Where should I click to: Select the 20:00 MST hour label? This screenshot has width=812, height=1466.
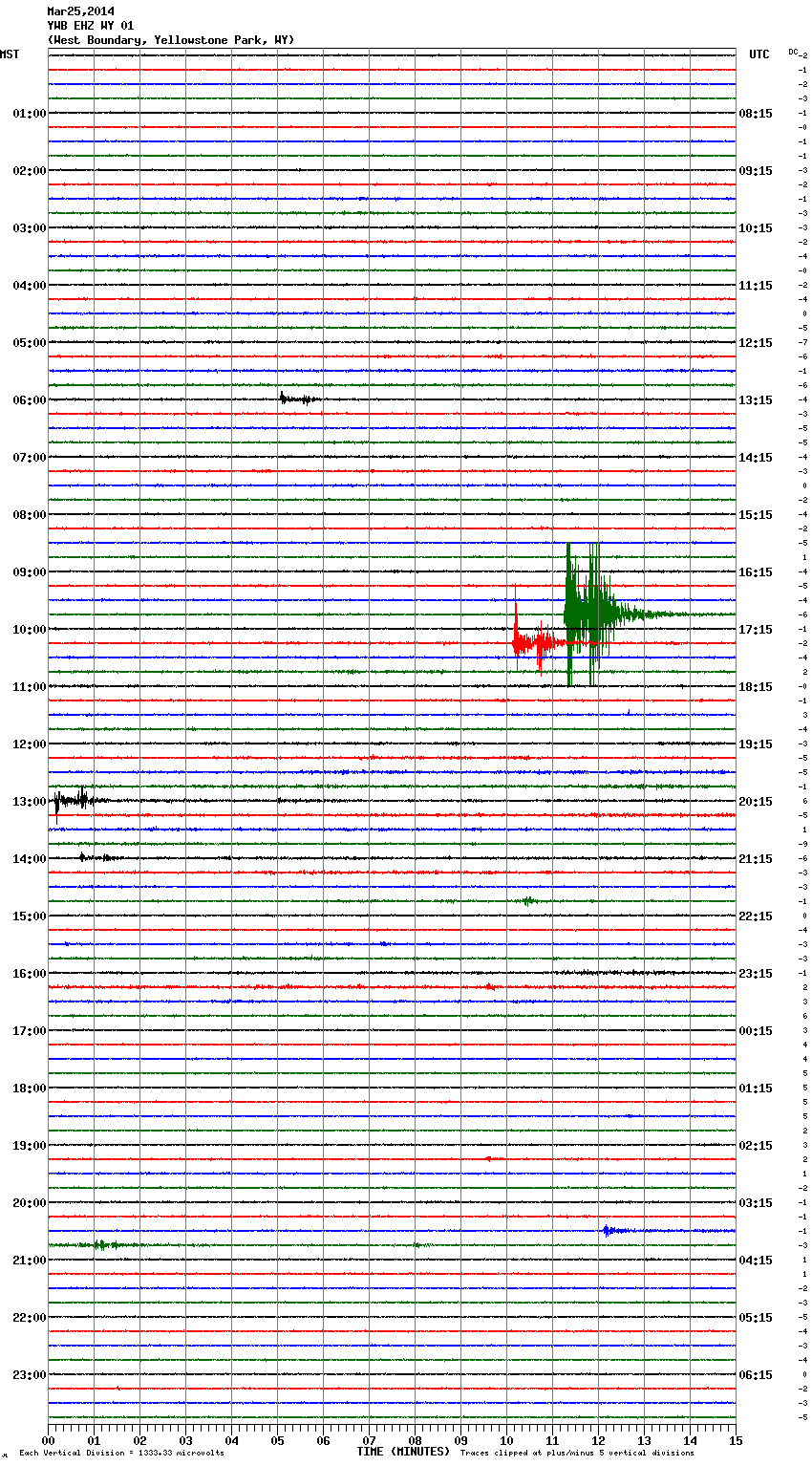point(29,1203)
